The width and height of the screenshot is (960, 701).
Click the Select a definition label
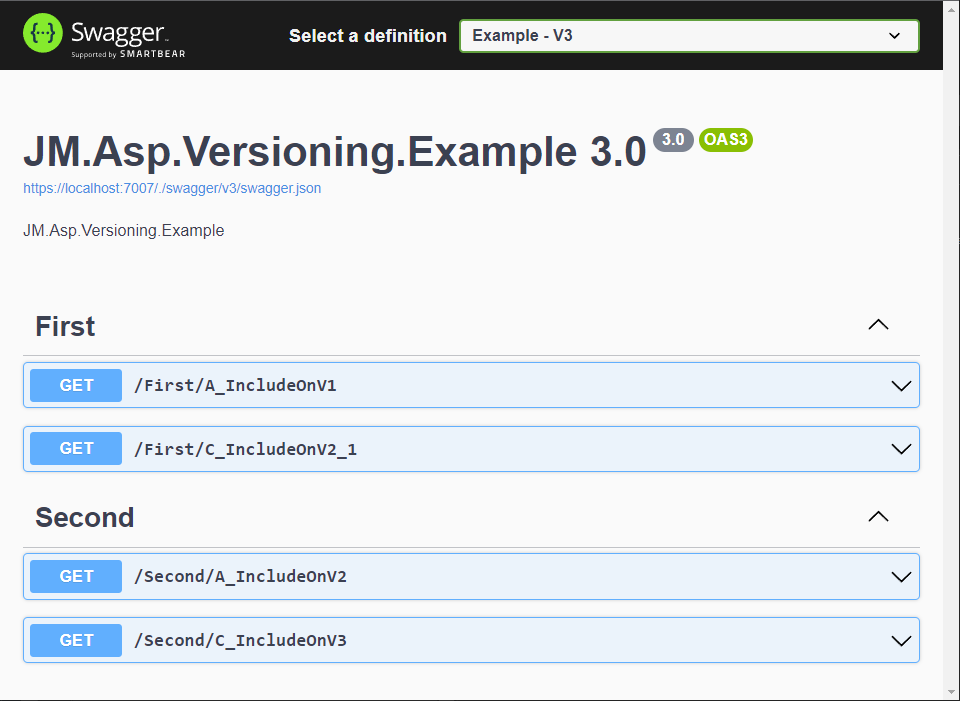pos(367,36)
